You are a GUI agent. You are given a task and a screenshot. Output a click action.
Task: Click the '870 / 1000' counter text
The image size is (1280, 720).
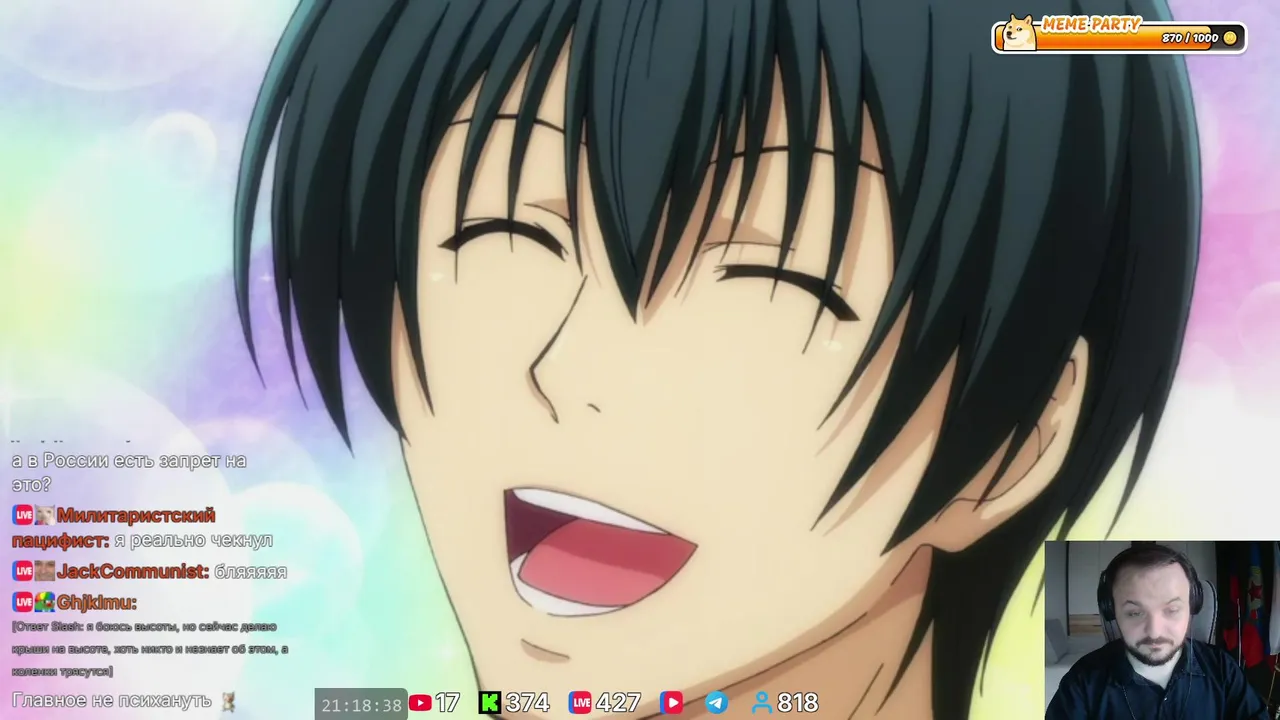(1190, 38)
